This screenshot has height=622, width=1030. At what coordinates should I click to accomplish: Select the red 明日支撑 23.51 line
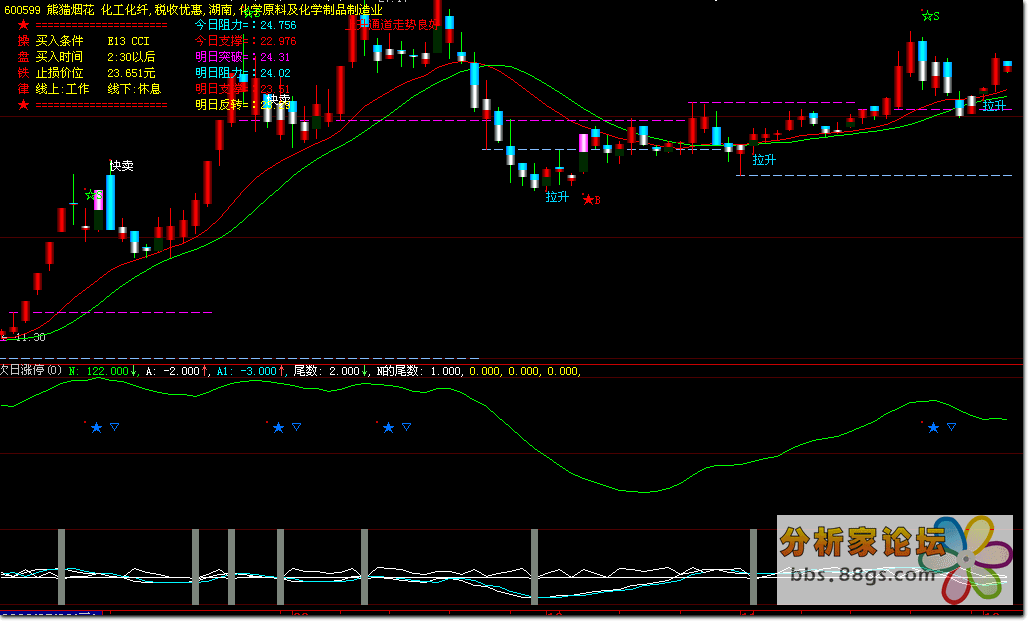pos(242,89)
